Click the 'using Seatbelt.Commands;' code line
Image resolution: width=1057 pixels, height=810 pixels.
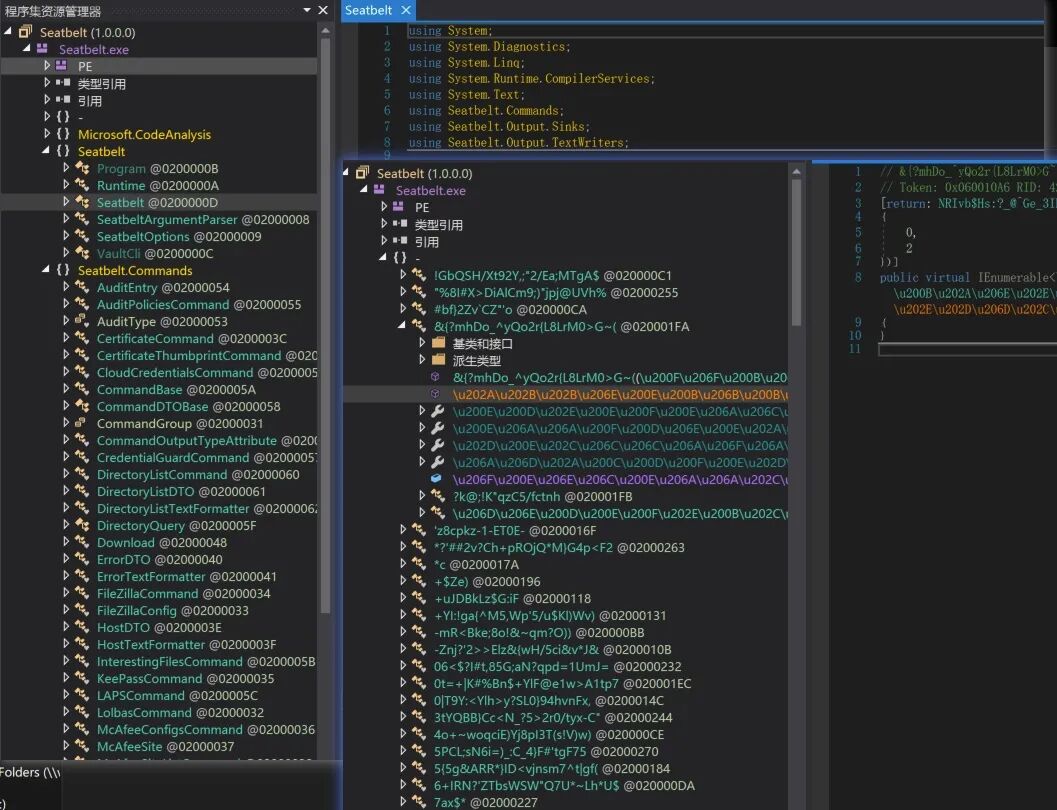click(x=486, y=111)
